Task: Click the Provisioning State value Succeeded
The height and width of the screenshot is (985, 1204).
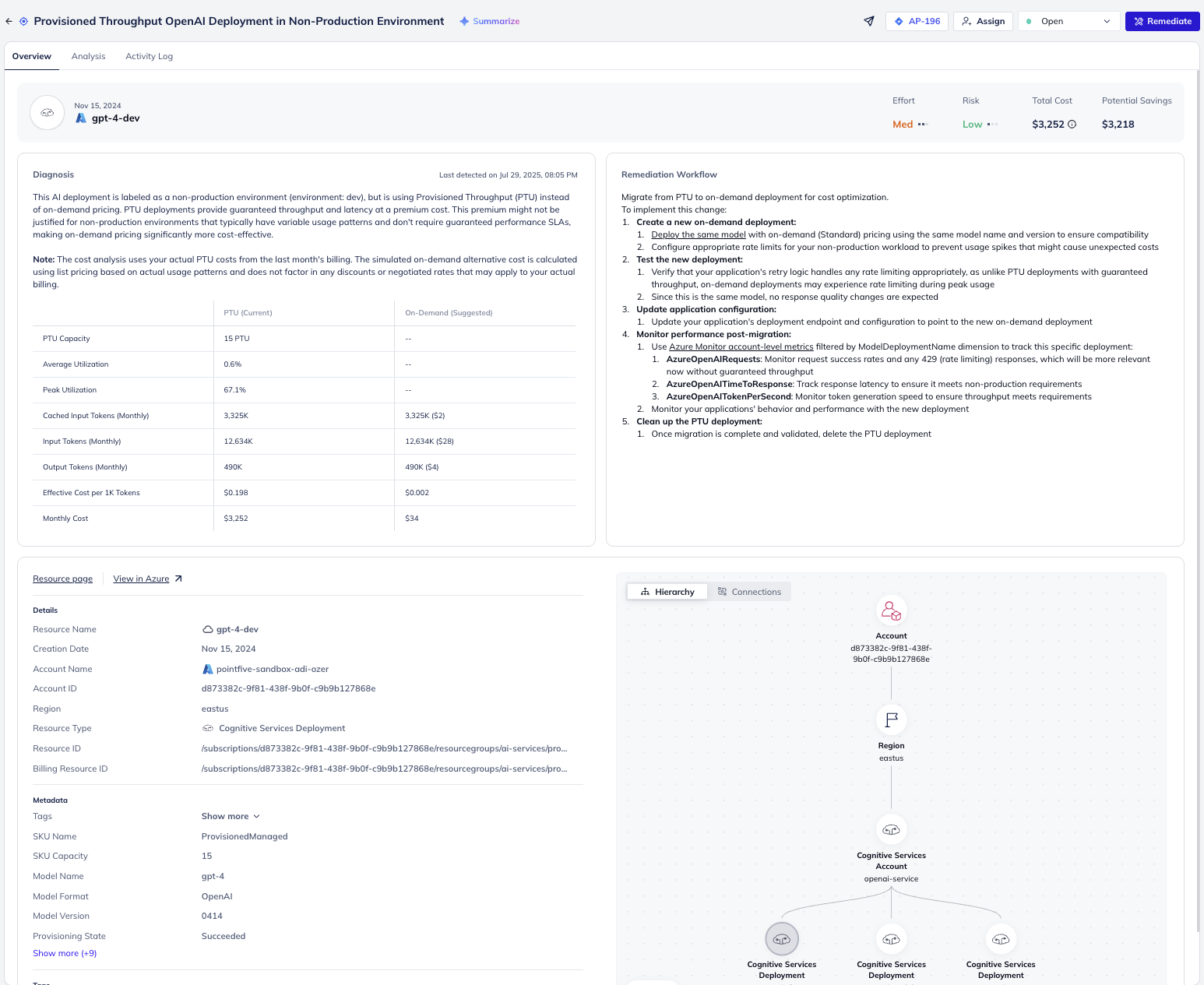Action: coord(224,936)
